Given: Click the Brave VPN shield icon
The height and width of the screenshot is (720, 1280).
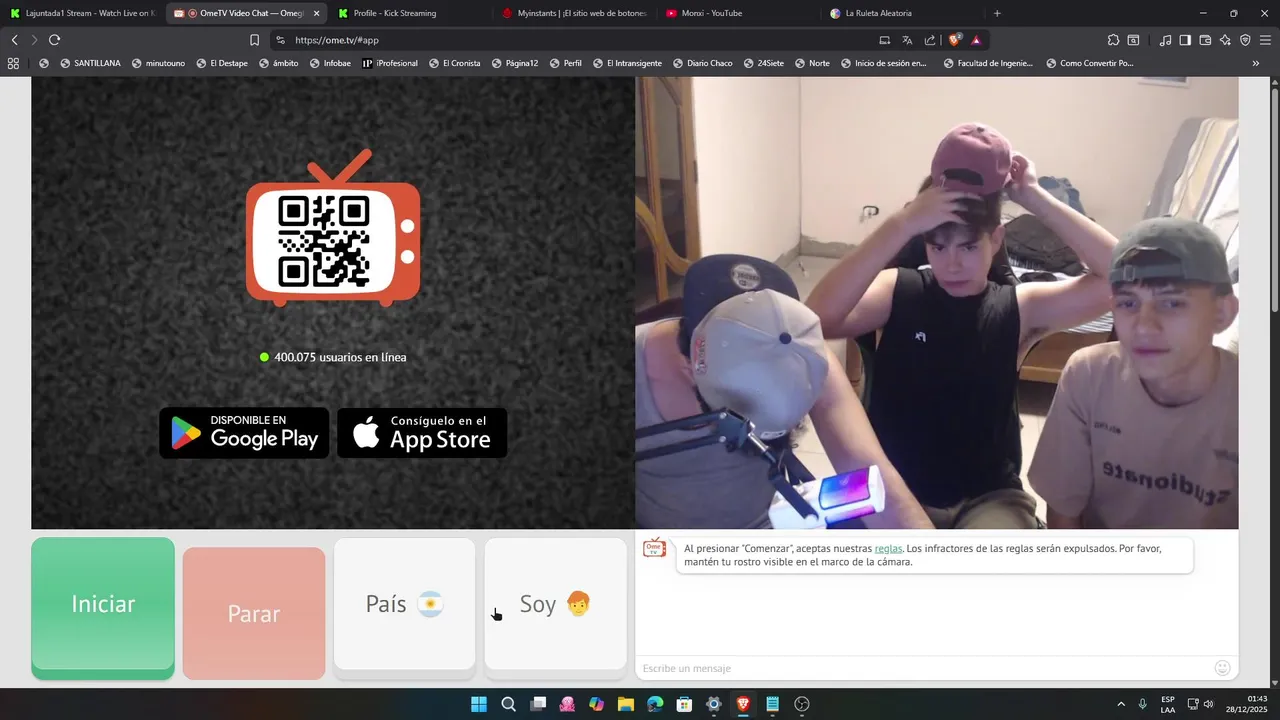Looking at the screenshot, I should pyautogui.click(x=1245, y=40).
